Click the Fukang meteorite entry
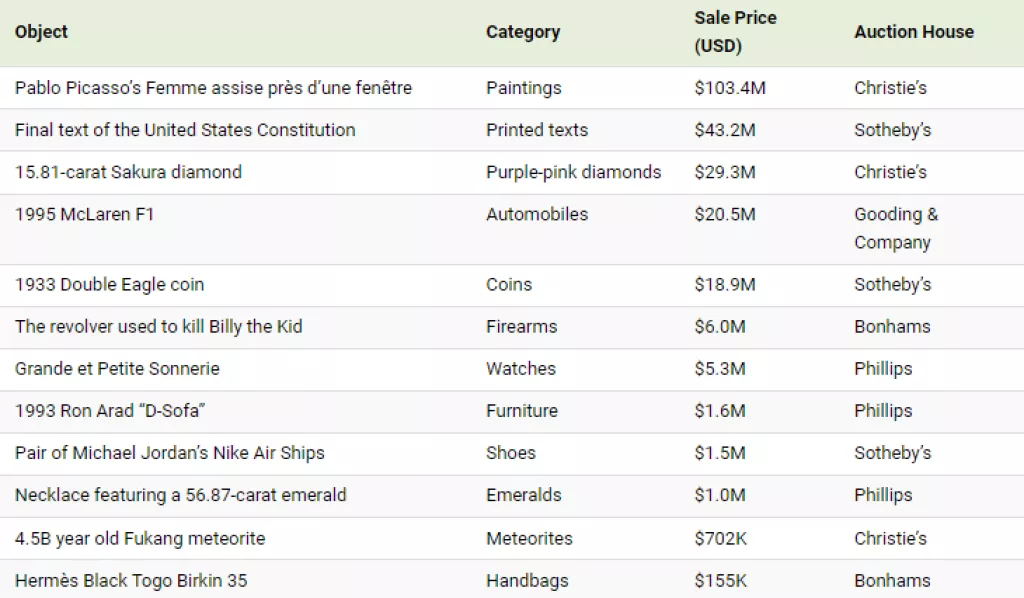This screenshot has height=598, width=1024. (140, 539)
